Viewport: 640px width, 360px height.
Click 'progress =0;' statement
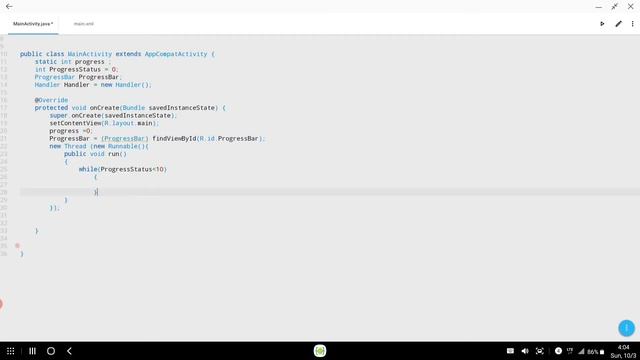(x=71, y=131)
